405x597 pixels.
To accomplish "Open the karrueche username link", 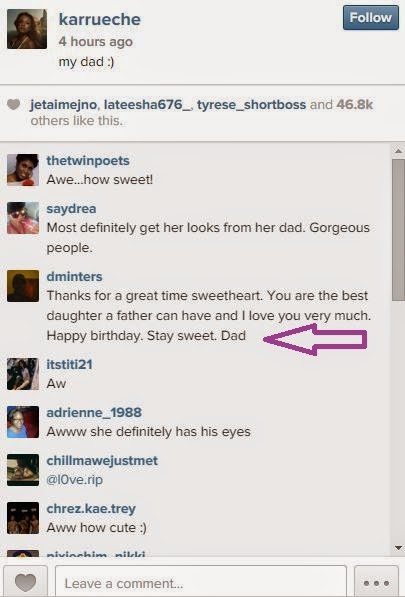I will [x=100, y=19].
